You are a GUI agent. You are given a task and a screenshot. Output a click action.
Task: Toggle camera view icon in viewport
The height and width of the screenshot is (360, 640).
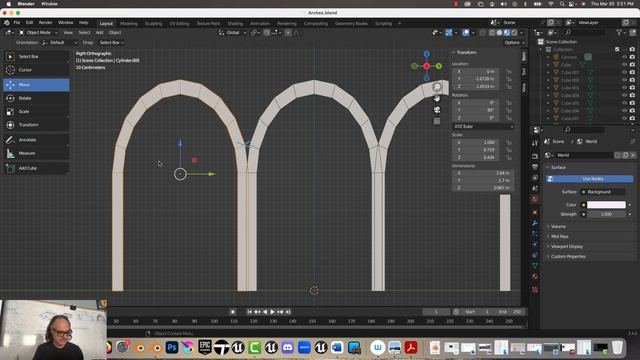437,110
